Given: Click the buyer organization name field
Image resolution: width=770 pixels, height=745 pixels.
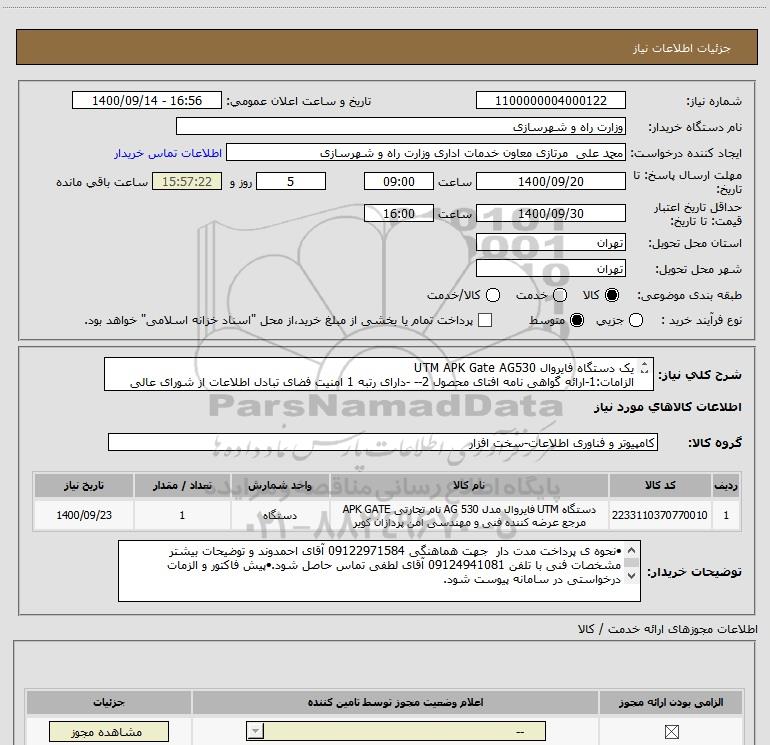Looking at the screenshot, I should click(x=401, y=126).
